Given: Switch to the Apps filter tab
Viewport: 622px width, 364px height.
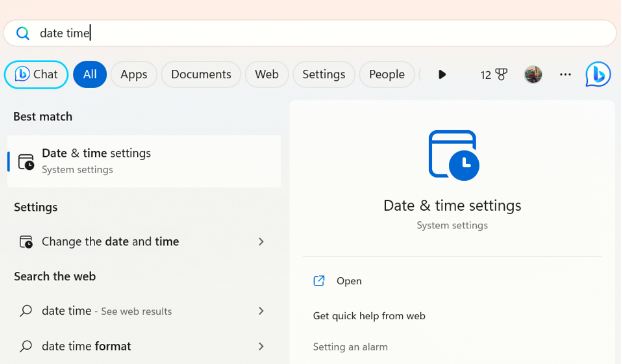Looking at the screenshot, I should click(134, 75).
